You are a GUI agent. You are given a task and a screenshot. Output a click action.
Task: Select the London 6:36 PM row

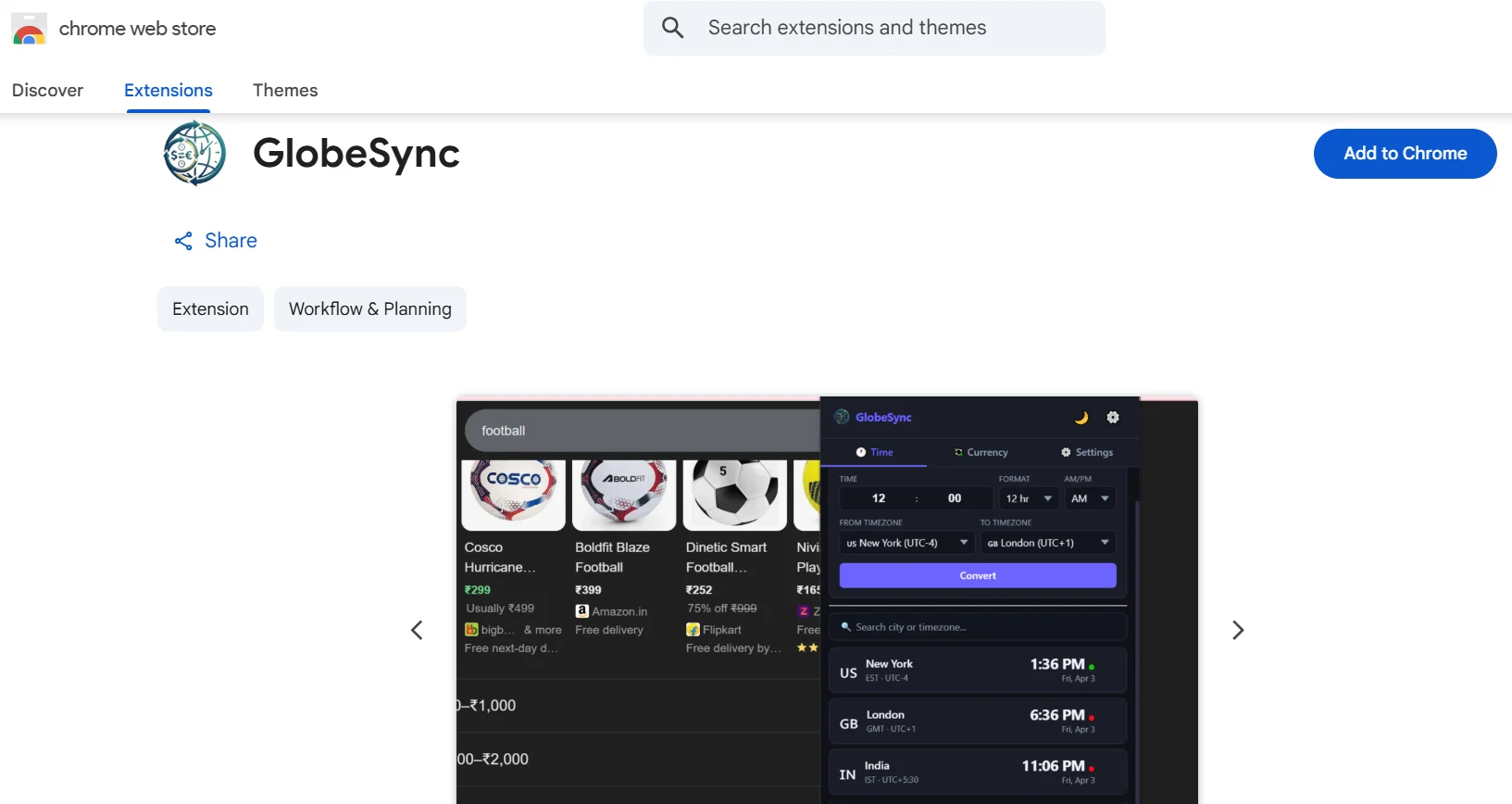tap(978, 722)
